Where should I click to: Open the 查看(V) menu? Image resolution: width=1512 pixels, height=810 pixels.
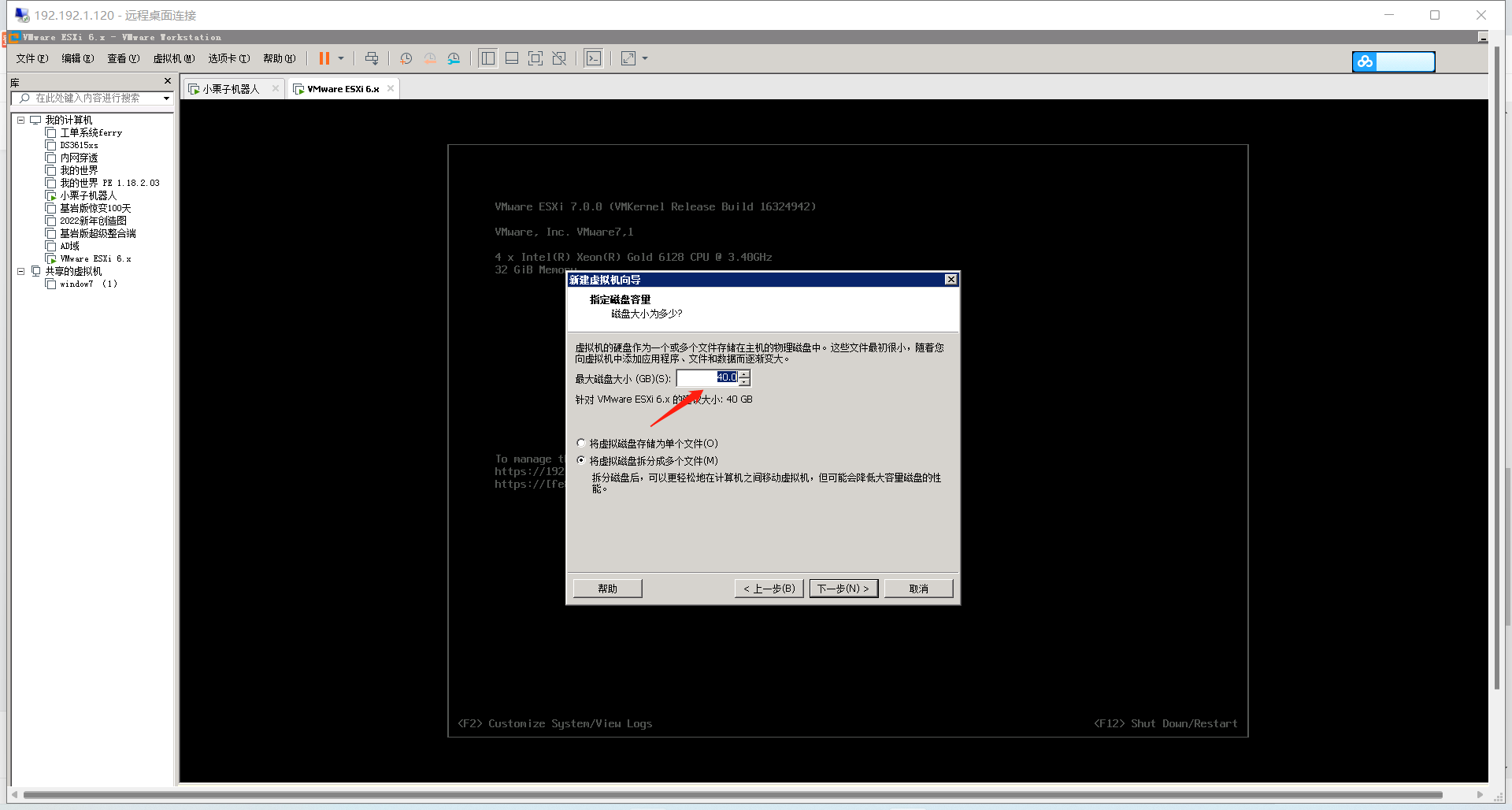click(124, 58)
